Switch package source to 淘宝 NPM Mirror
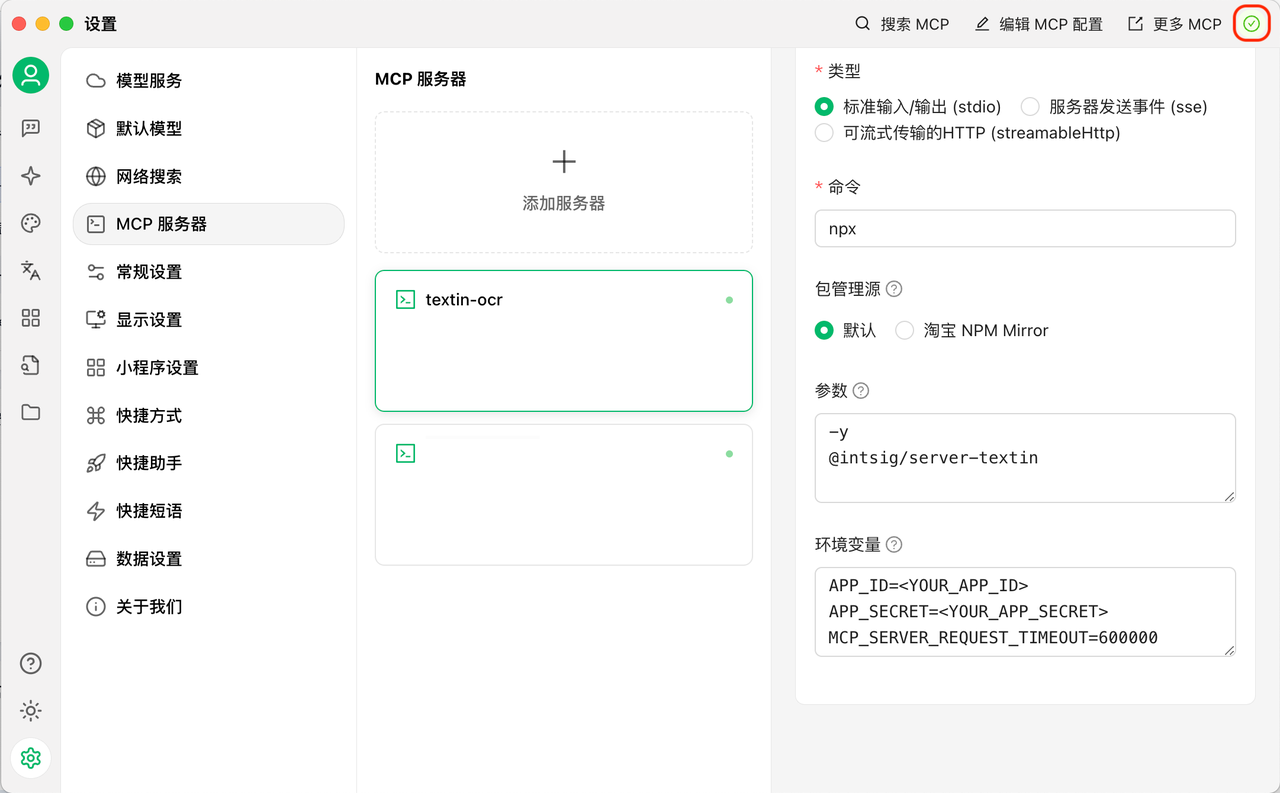 click(x=904, y=330)
